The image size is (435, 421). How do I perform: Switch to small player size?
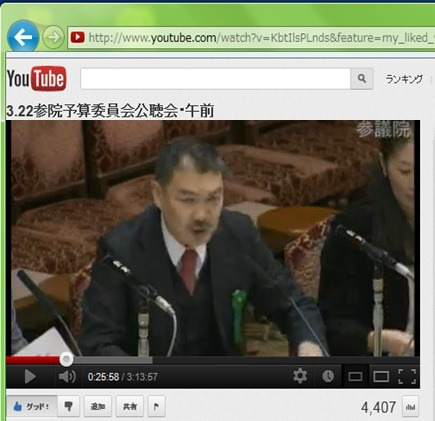[355, 377]
